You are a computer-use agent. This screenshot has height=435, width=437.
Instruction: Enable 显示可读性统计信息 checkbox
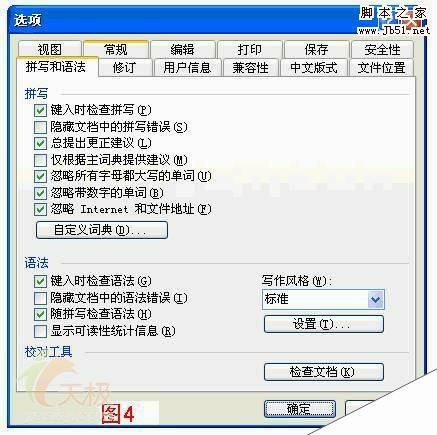point(40,331)
